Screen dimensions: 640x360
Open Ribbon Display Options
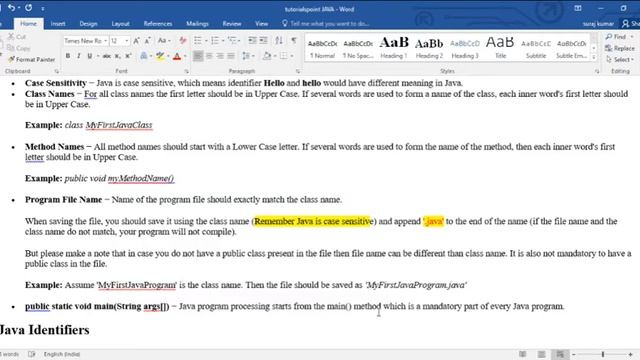click(578, 8)
